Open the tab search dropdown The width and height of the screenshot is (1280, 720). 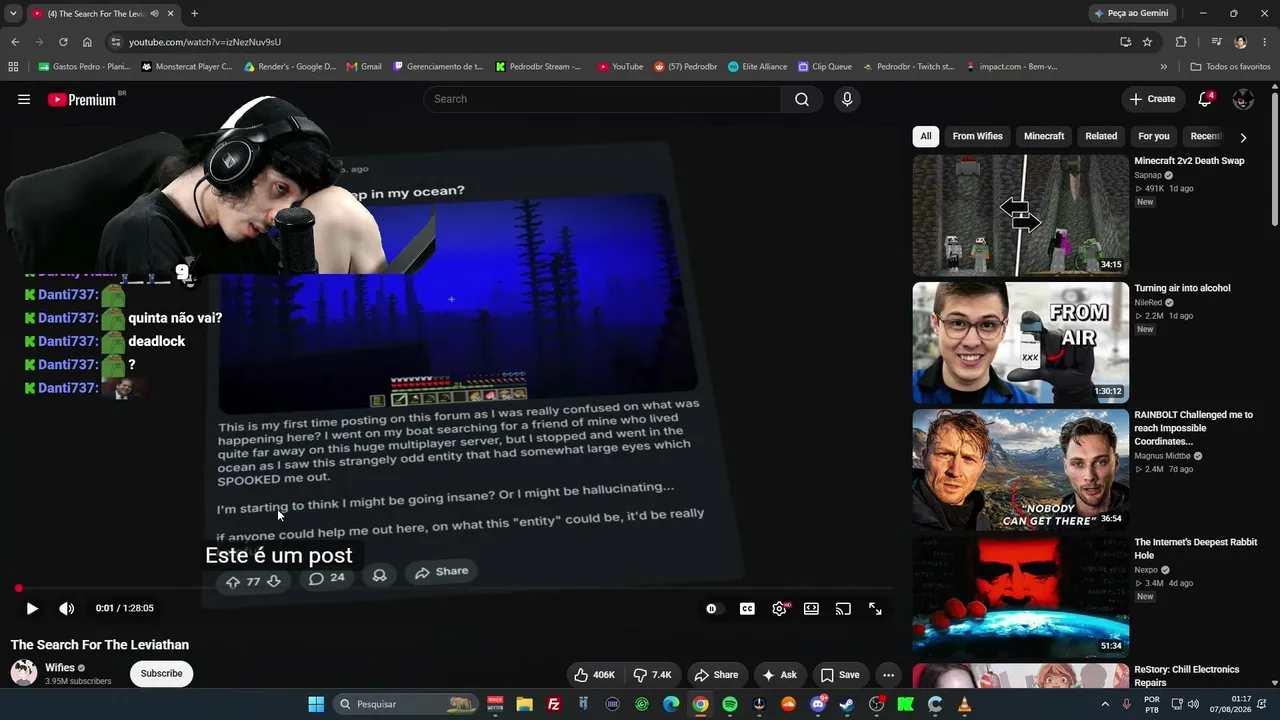tap(13, 14)
